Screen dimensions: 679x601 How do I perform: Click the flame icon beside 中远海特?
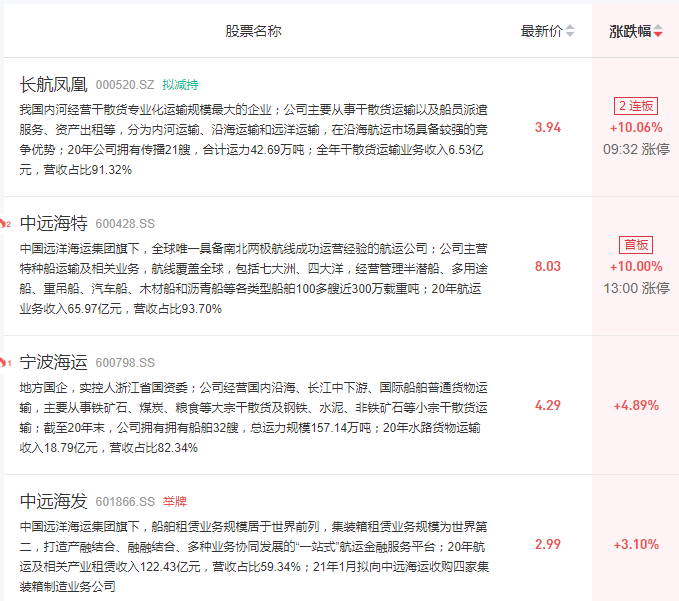click(x=5, y=224)
